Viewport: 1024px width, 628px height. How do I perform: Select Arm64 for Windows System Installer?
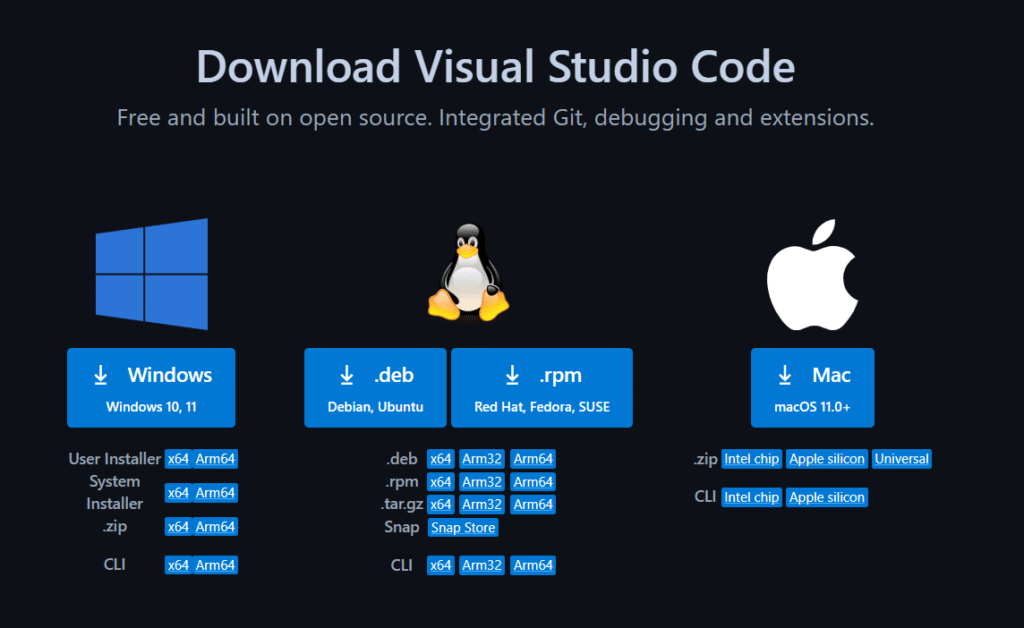coord(215,493)
